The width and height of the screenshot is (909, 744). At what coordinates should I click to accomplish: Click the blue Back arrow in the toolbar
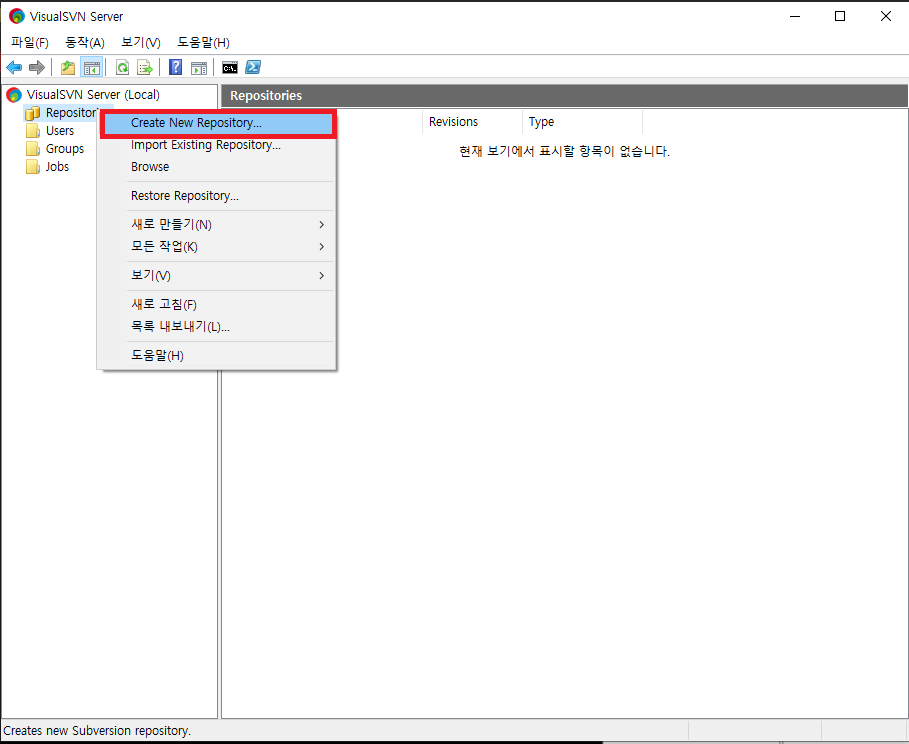pos(14,67)
